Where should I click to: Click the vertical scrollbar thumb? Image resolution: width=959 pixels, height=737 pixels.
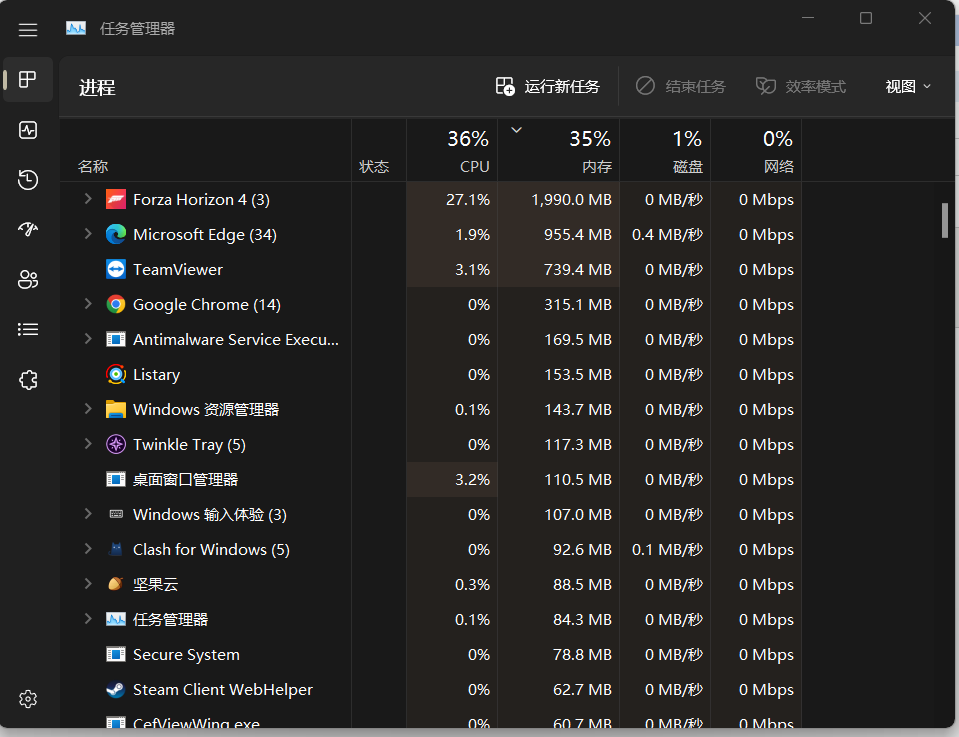(945, 220)
